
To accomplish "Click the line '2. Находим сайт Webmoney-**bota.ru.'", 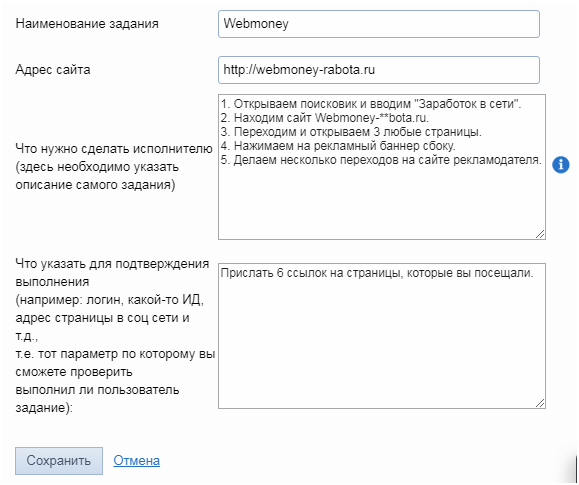I will tap(325, 118).
